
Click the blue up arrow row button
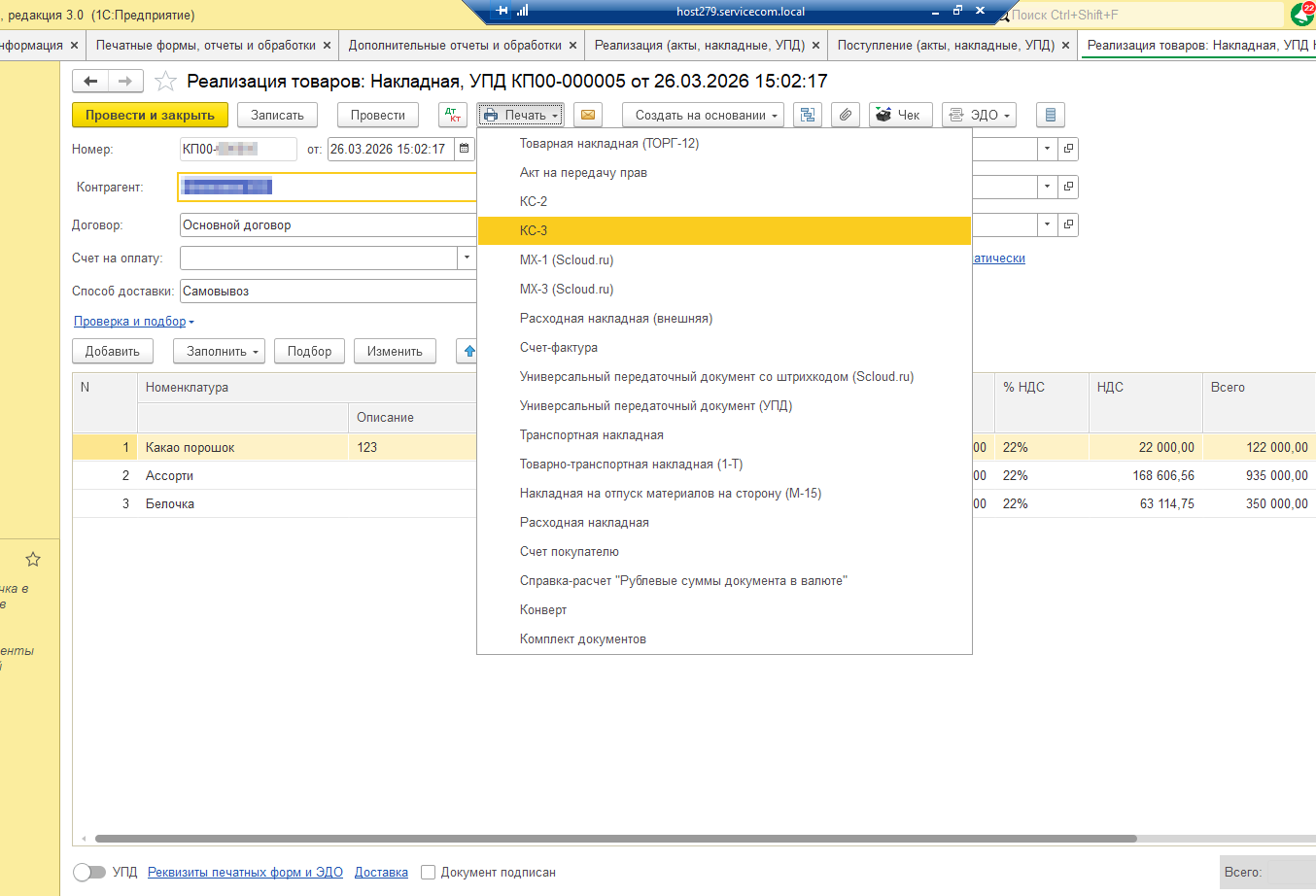(x=468, y=351)
